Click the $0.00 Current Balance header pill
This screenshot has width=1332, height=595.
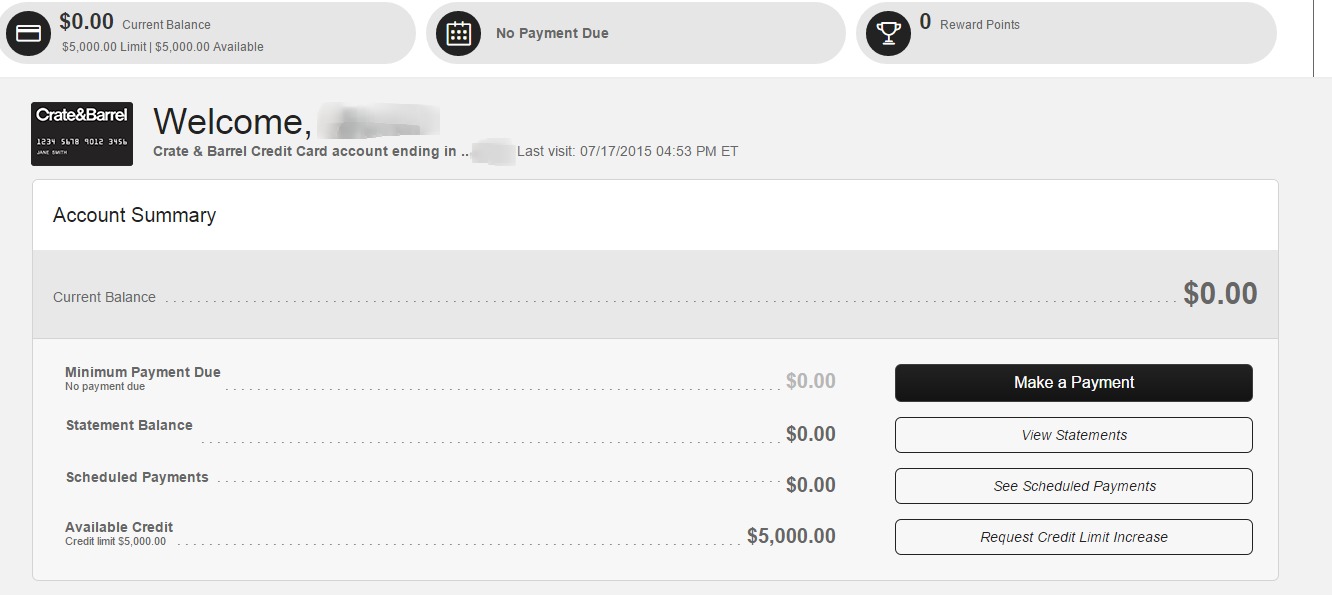click(x=207, y=33)
